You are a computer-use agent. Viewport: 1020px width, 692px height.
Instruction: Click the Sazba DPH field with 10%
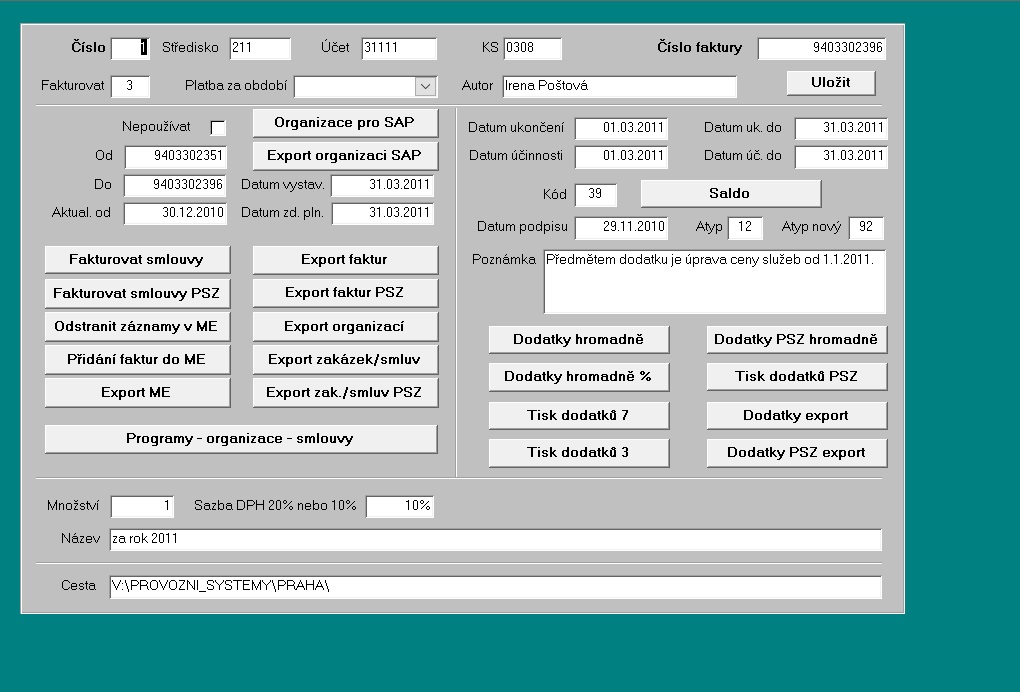click(x=399, y=507)
